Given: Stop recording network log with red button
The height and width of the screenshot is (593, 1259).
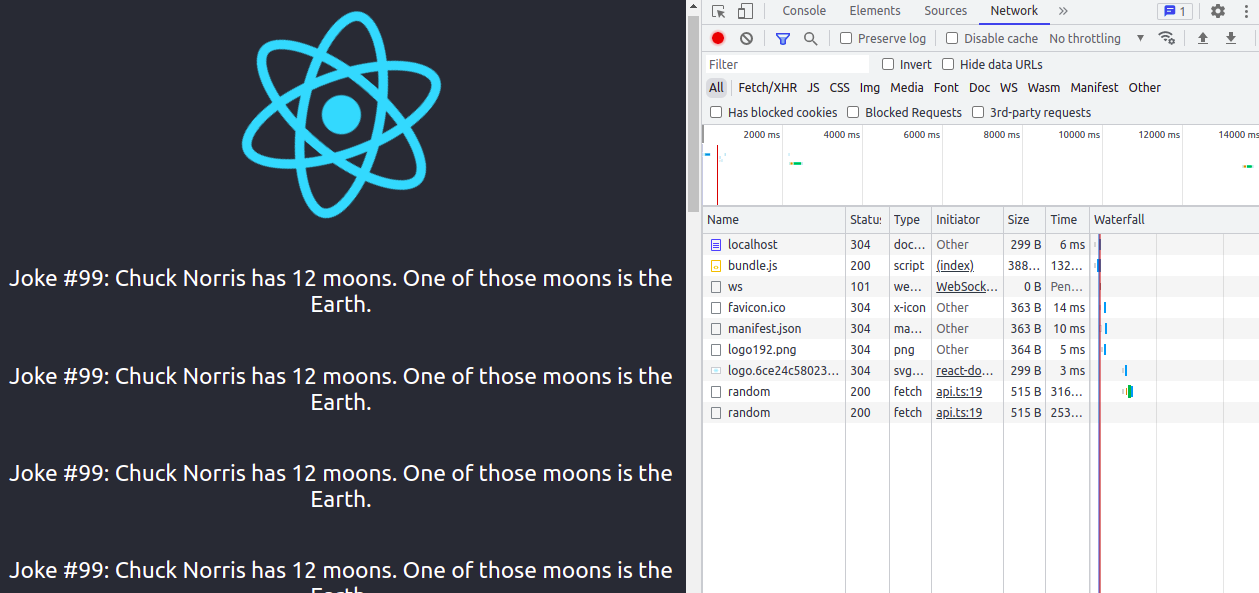Looking at the screenshot, I should [718, 38].
